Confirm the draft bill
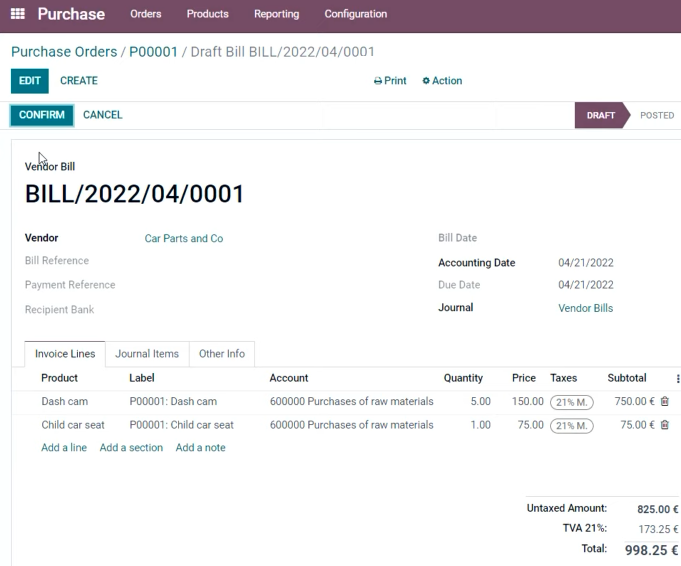Screen dimensions: 681x566 pyautogui.click(x=42, y=115)
